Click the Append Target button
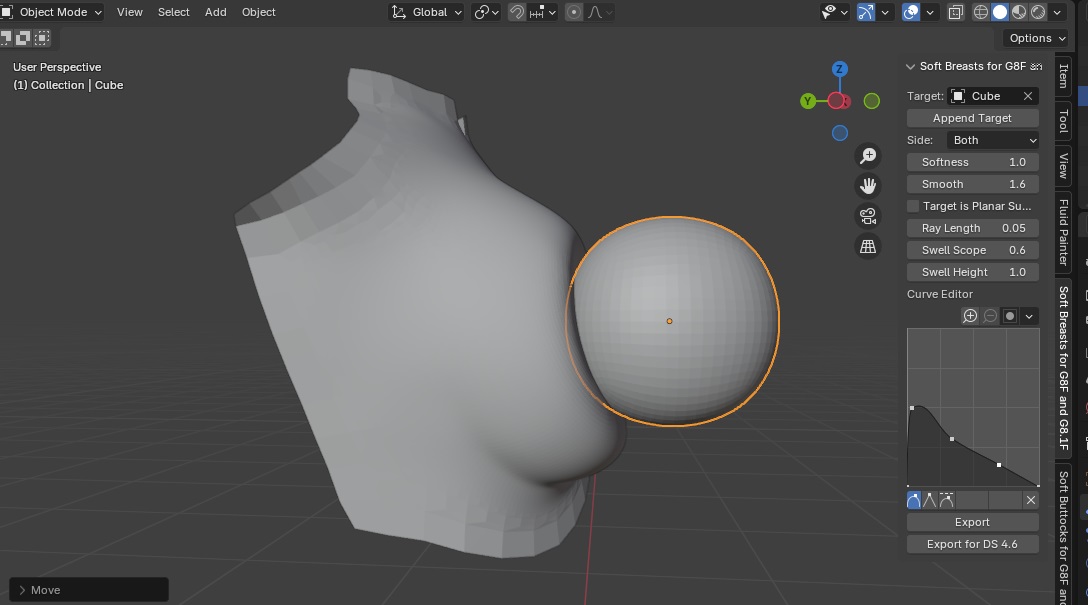 972,118
